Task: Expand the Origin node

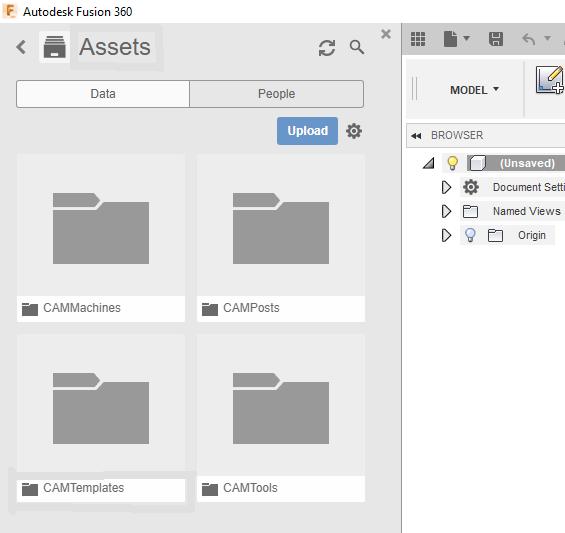Action: tap(446, 235)
